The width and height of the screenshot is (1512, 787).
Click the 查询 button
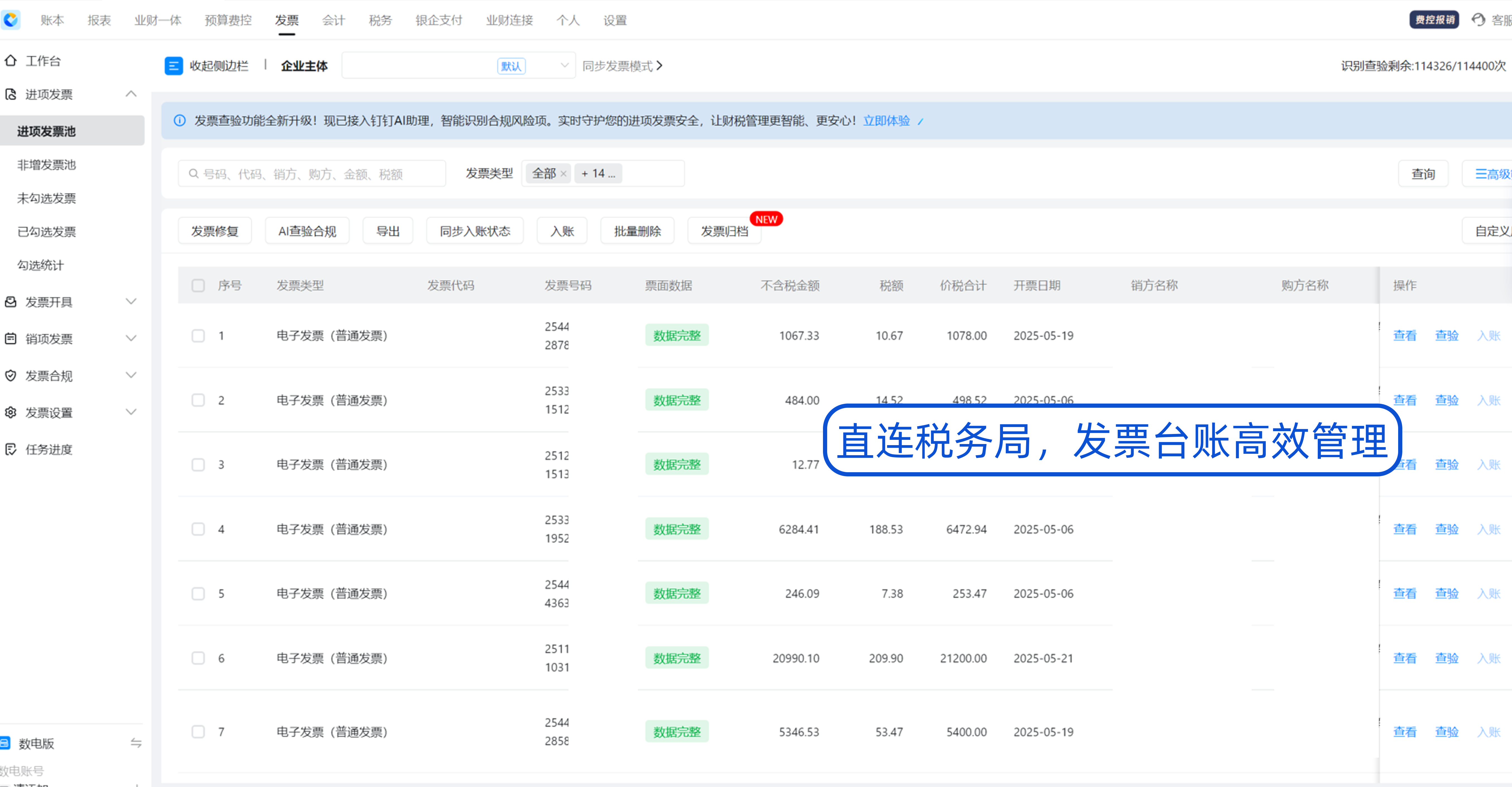point(1423,174)
